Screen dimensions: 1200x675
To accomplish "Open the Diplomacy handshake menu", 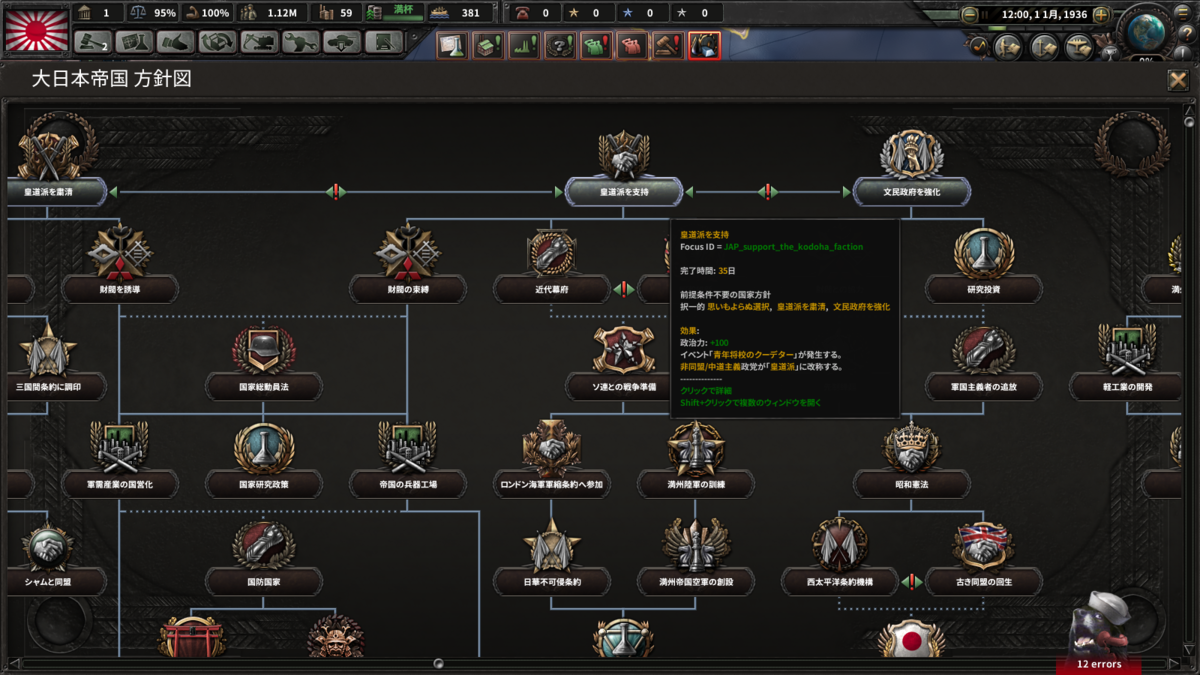I will pos(175,43).
